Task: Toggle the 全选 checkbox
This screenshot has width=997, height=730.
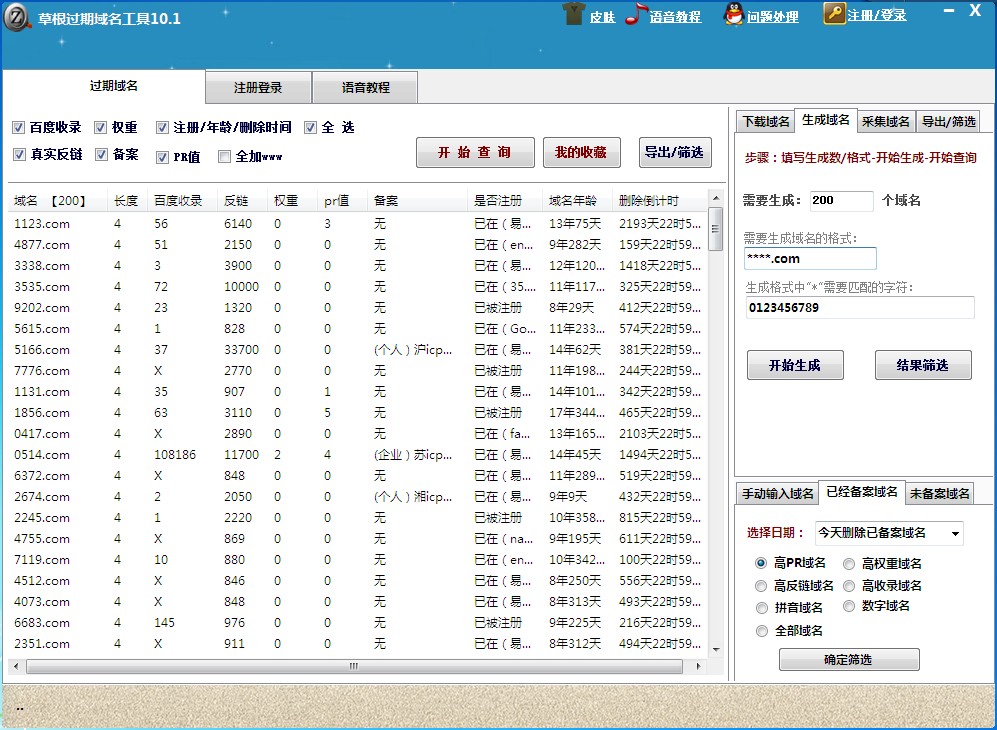Action: [310, 128]
